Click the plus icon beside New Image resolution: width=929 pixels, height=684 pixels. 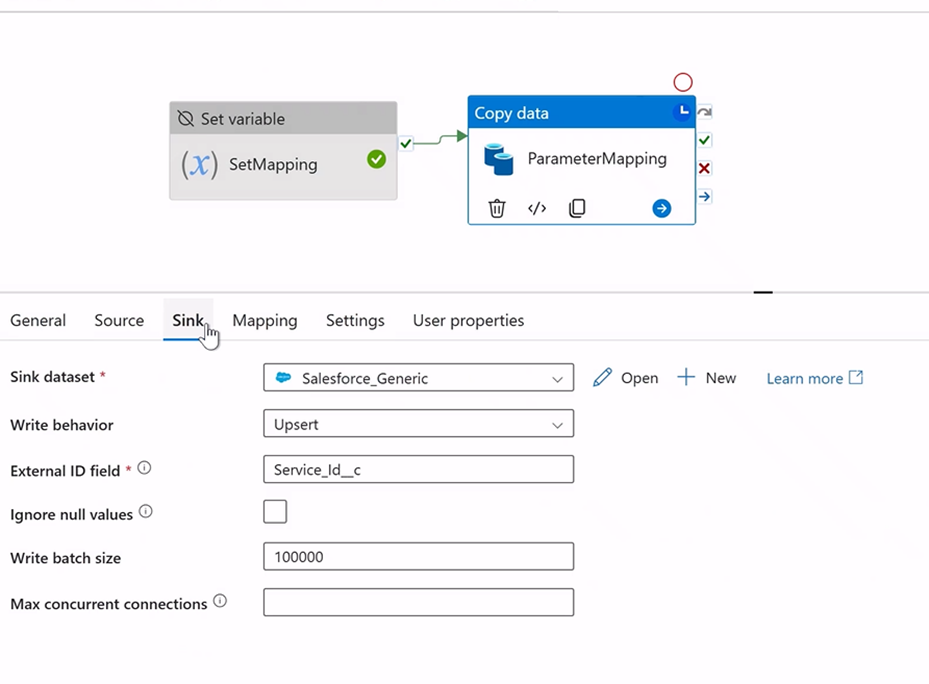tap(685, 378)
